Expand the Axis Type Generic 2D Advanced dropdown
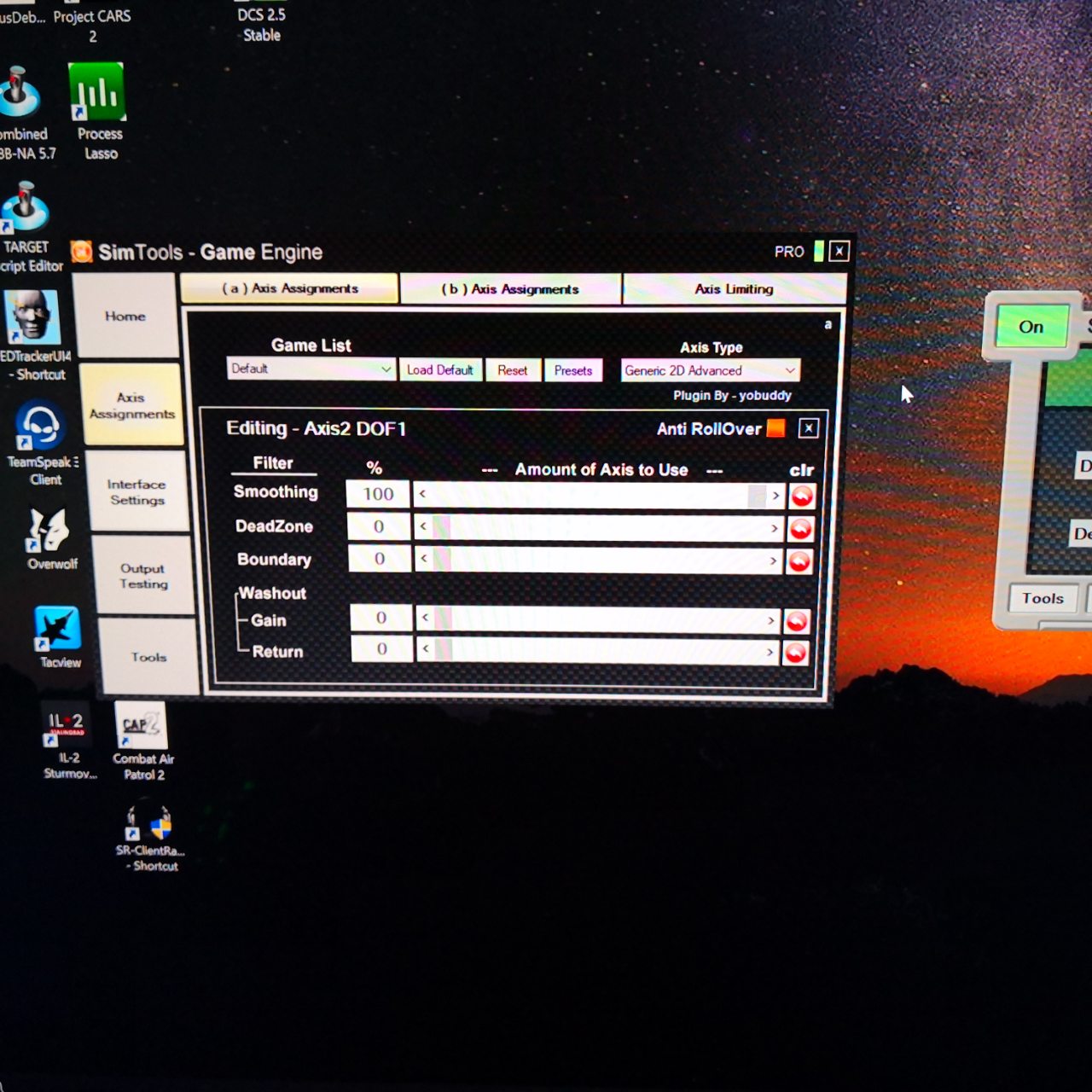The height and width of the screenshot is (1092, 1092). 710,370
